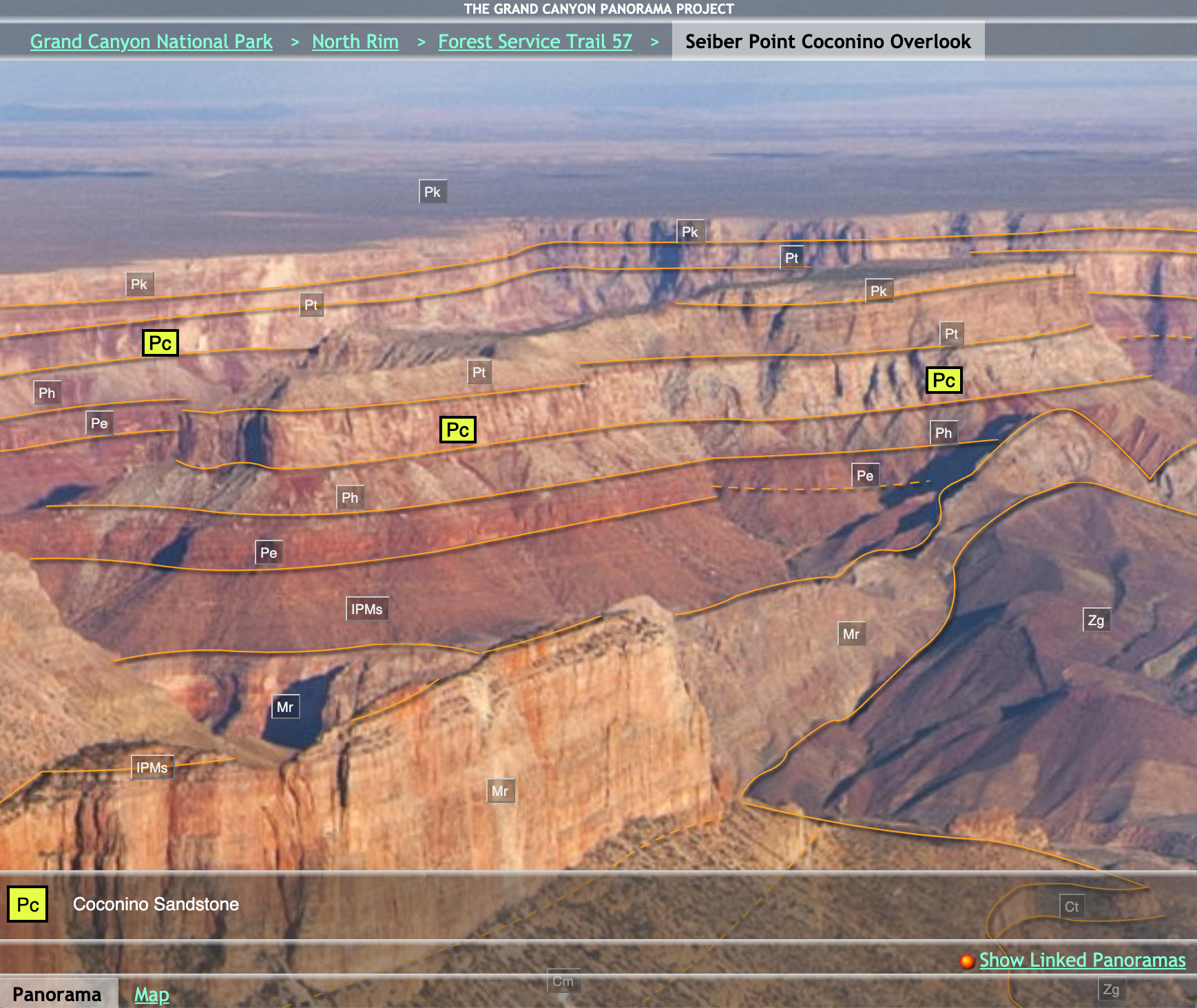Viewport: 1197px width, 1008px height.
Task: Click Seiber Point Coconino Overlook title
Action: coord(828,41)
